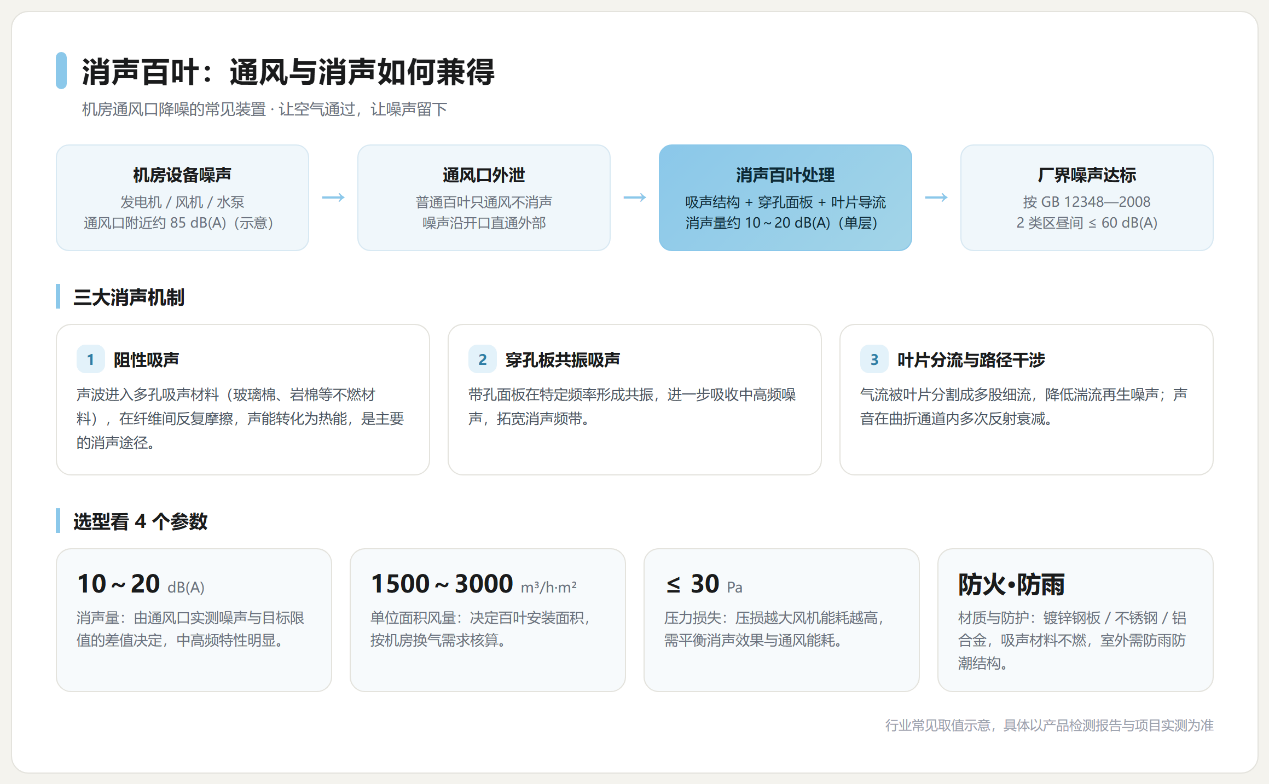The image size is (1269, 784).
Task: Select the 防火•防雨 material card
Action: (x=1076, y=620)
